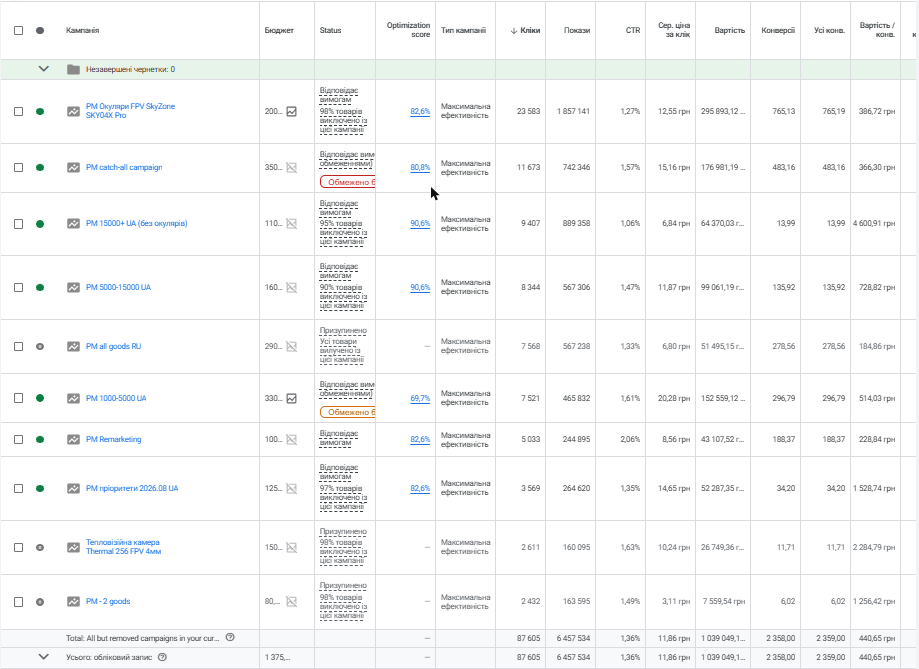Sort by the Покази column header

click(577, 30)
